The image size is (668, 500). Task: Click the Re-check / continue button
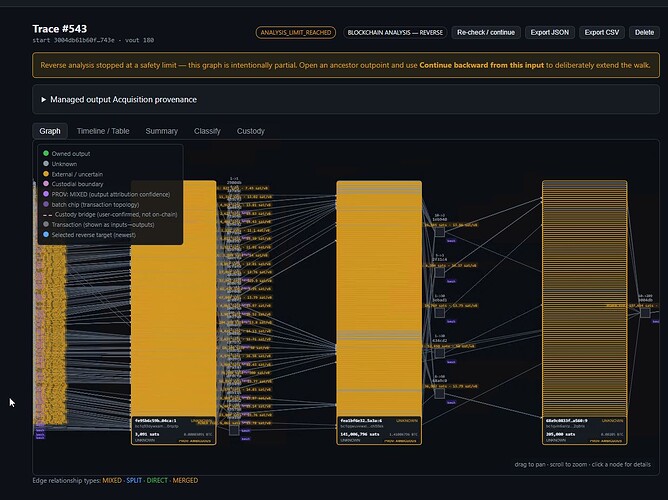[486, 32]
